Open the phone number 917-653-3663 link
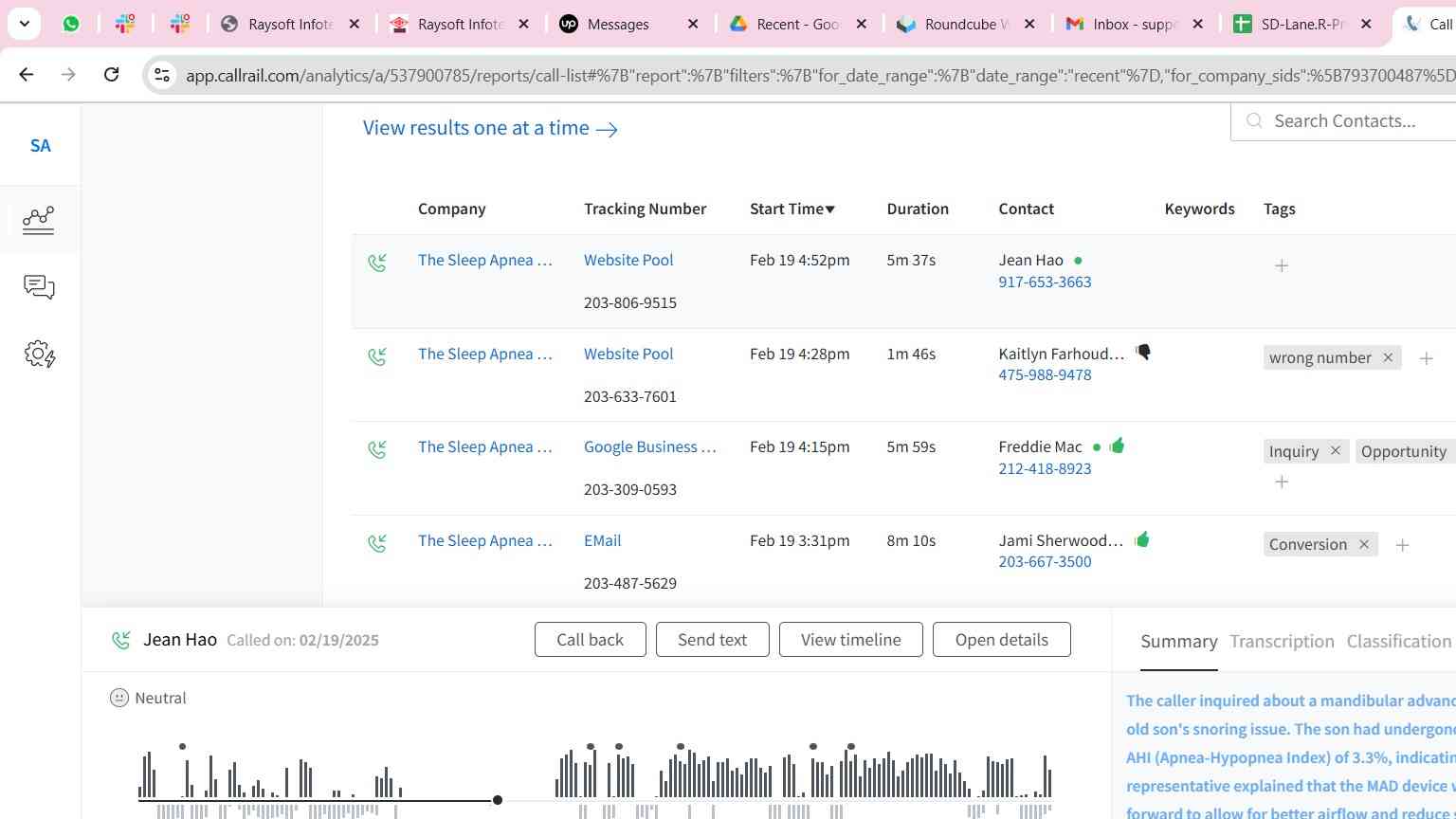1456x819 pixels. 1045,282
